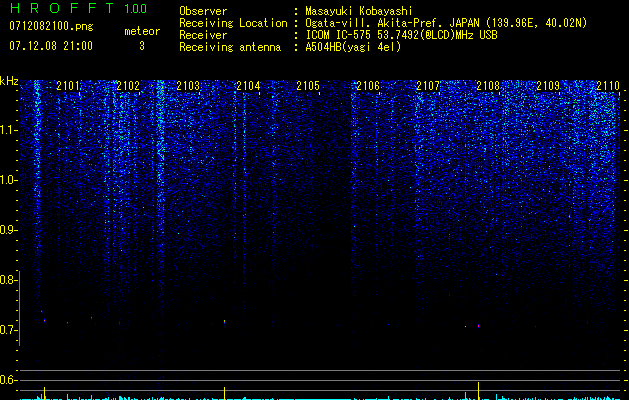Click the Receiving antenna label
629x400 pixels.
pos(230,47)
